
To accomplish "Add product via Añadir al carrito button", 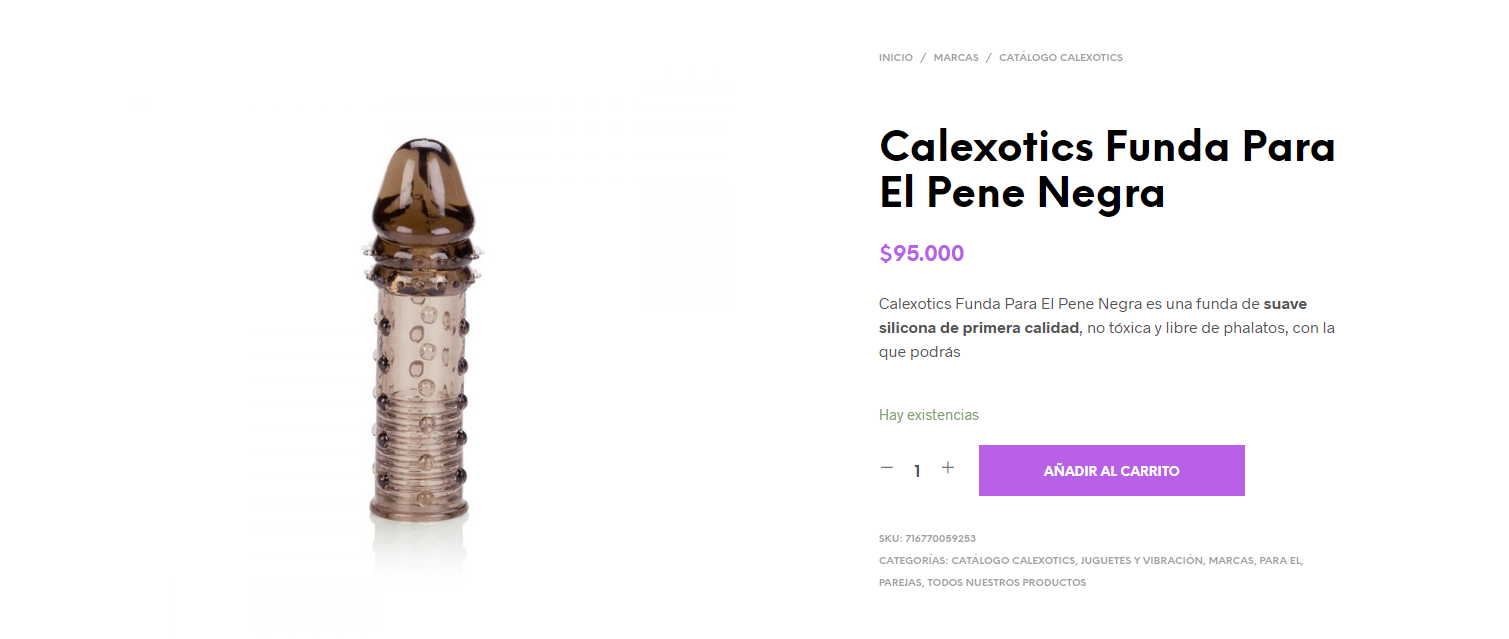I will tap(1111, 470).
